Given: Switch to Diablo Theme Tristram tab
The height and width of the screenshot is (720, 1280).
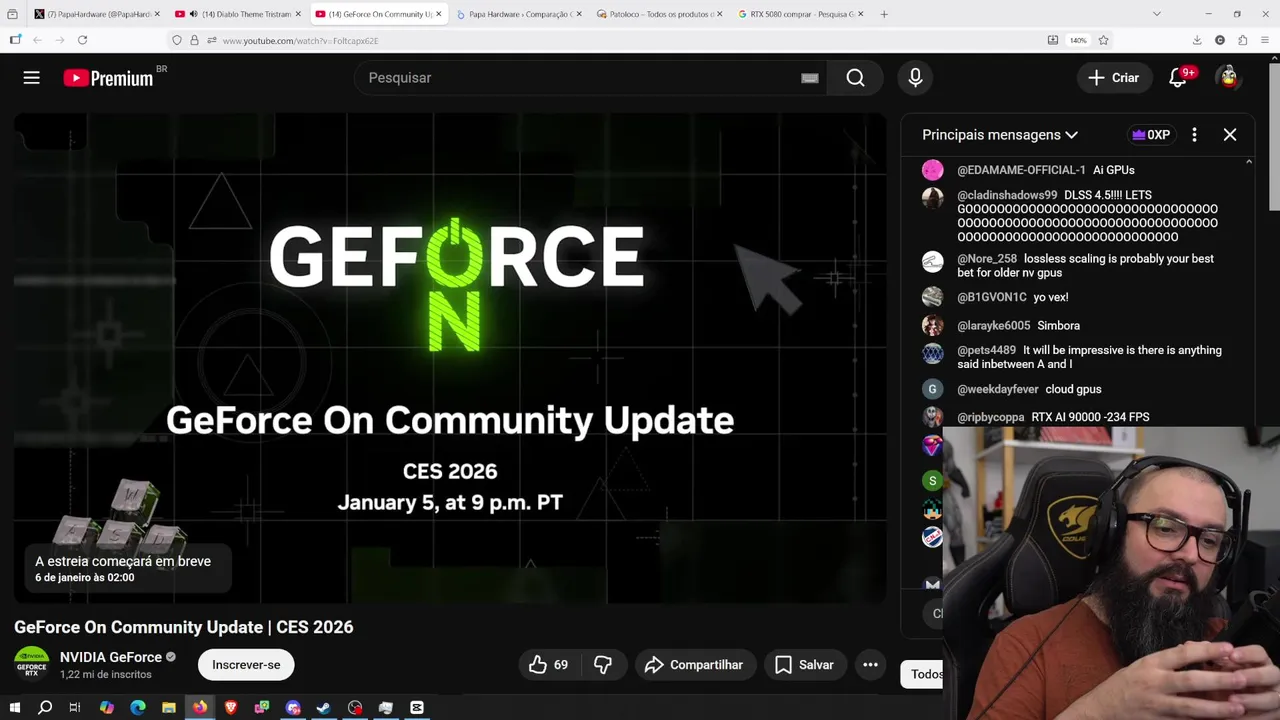Looking at the screenshot, I should tap(238, 14).
